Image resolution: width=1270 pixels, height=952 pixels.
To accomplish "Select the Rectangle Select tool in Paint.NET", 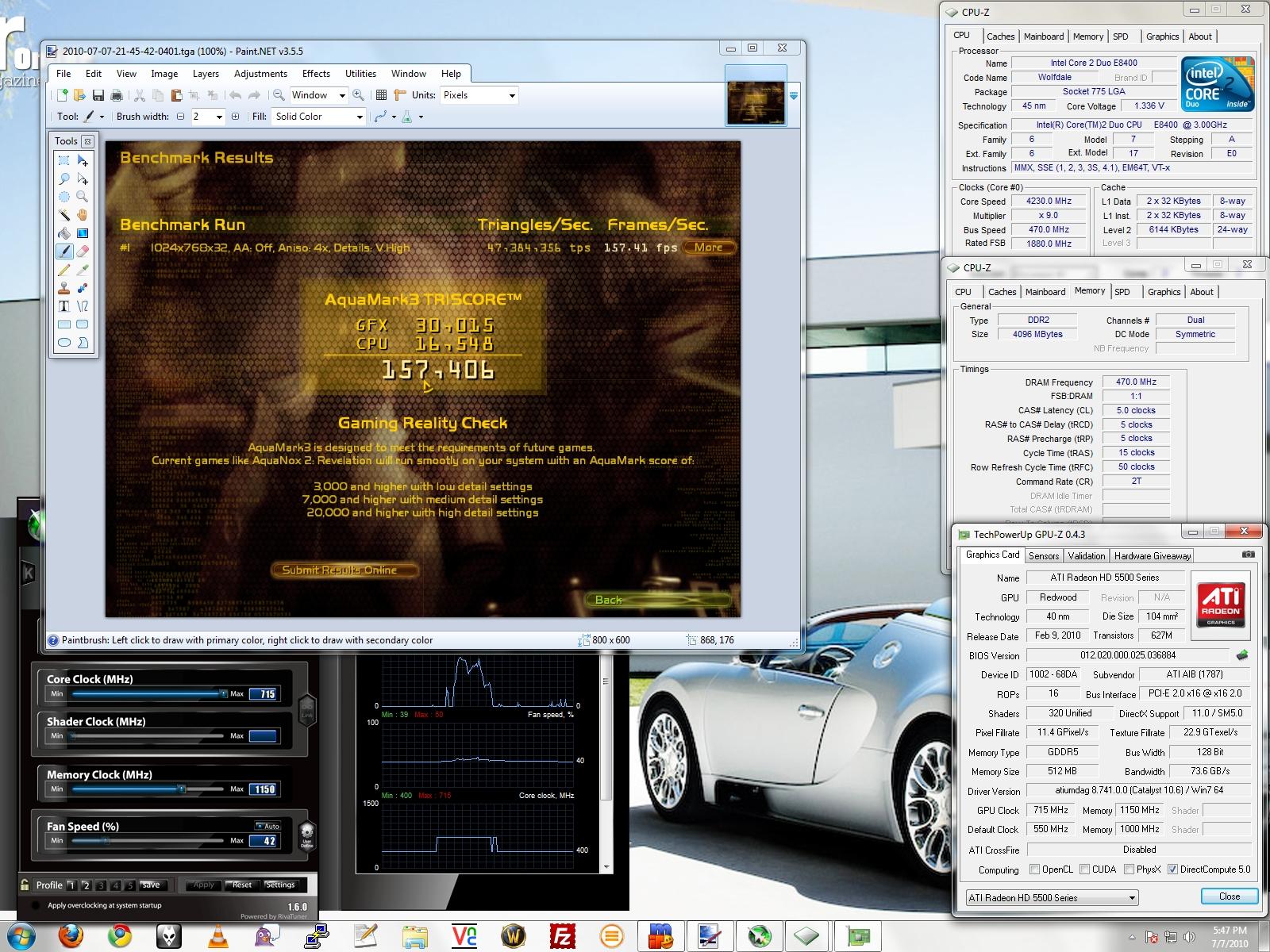I will click(x=64, y=160).
